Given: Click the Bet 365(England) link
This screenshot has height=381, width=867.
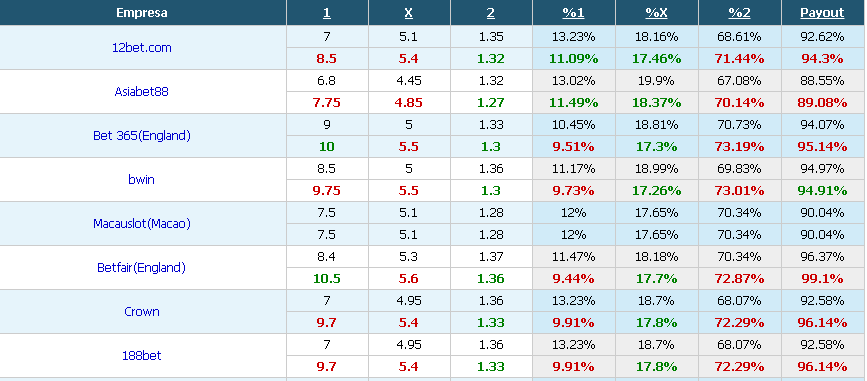Looking at the screenshot, I should [142, 135].
